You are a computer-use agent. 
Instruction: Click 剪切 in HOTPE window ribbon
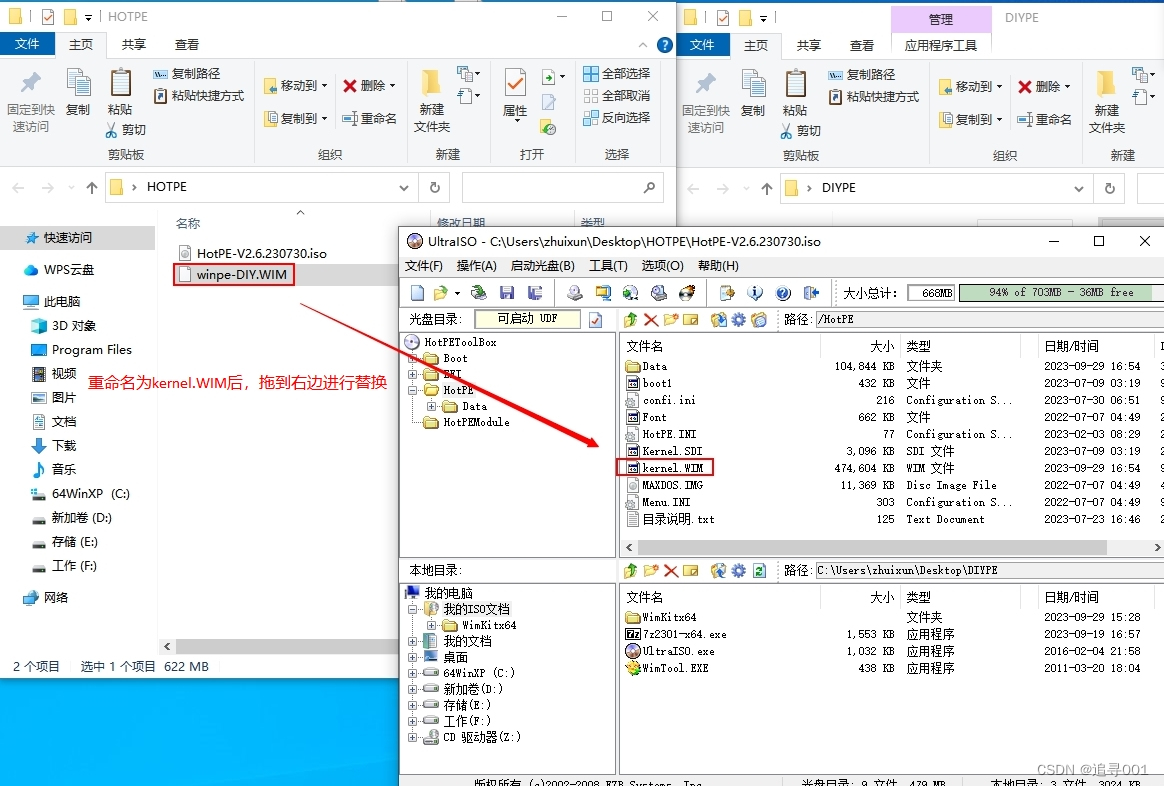(125, 130)
